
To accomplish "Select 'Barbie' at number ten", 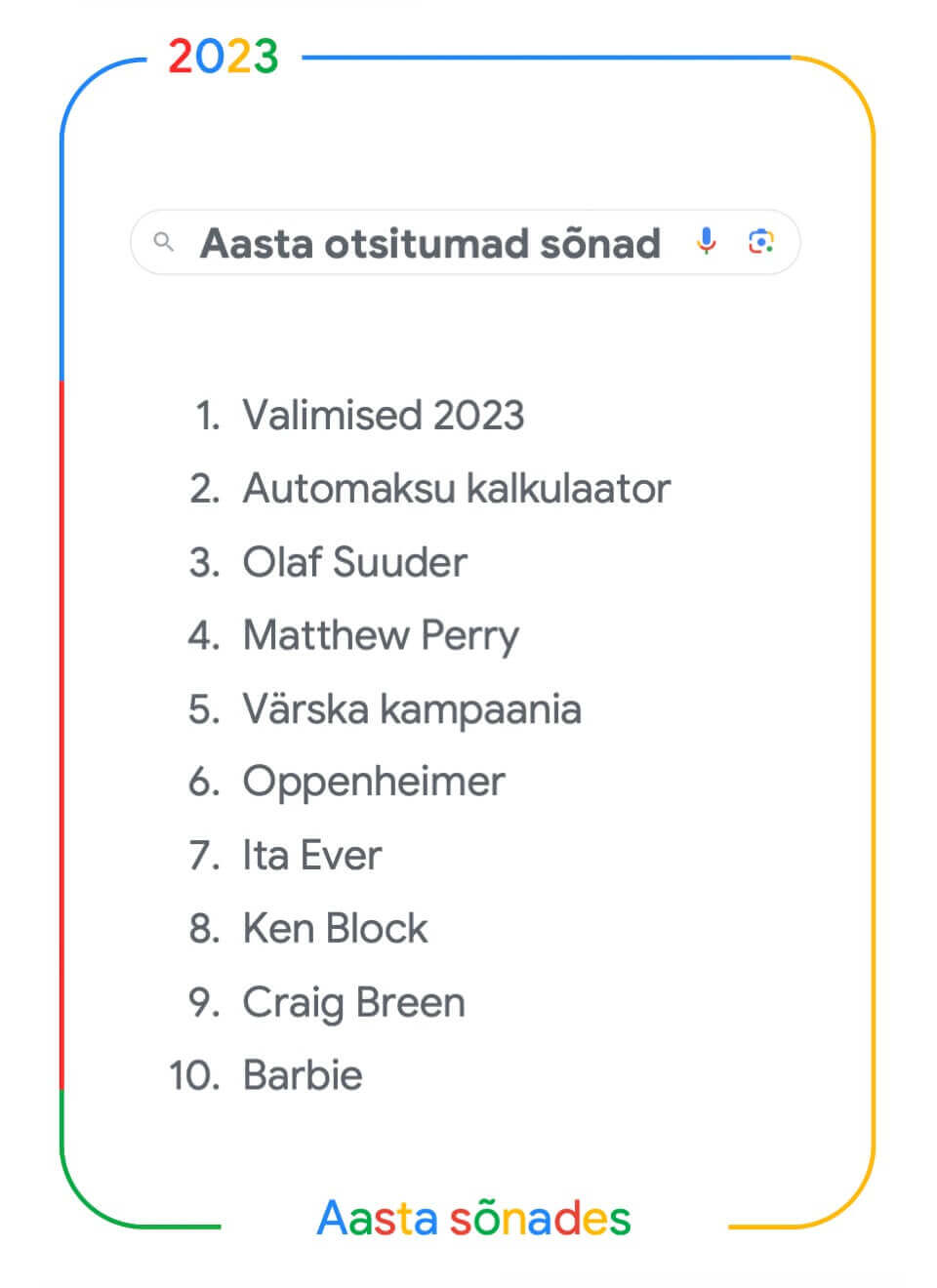I will tap(303, 1075).
